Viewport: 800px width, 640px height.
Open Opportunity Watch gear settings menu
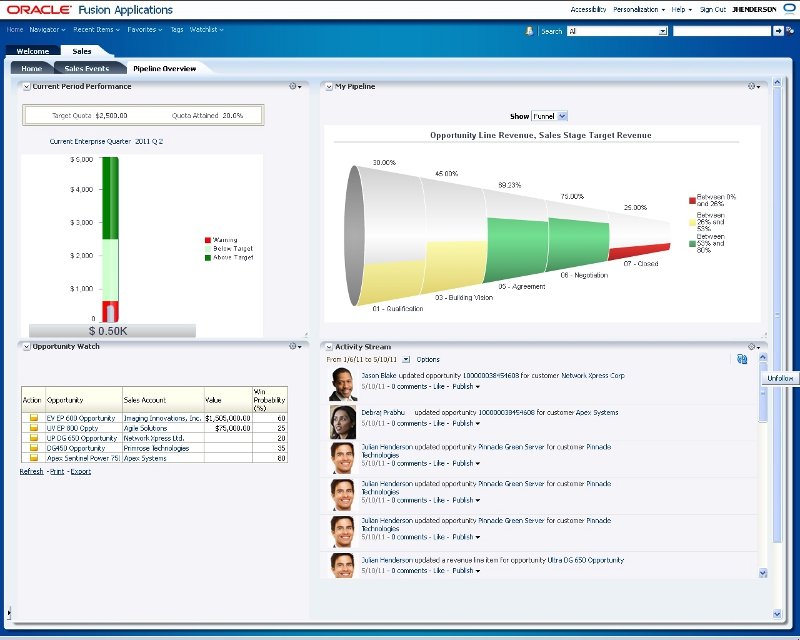295,346
